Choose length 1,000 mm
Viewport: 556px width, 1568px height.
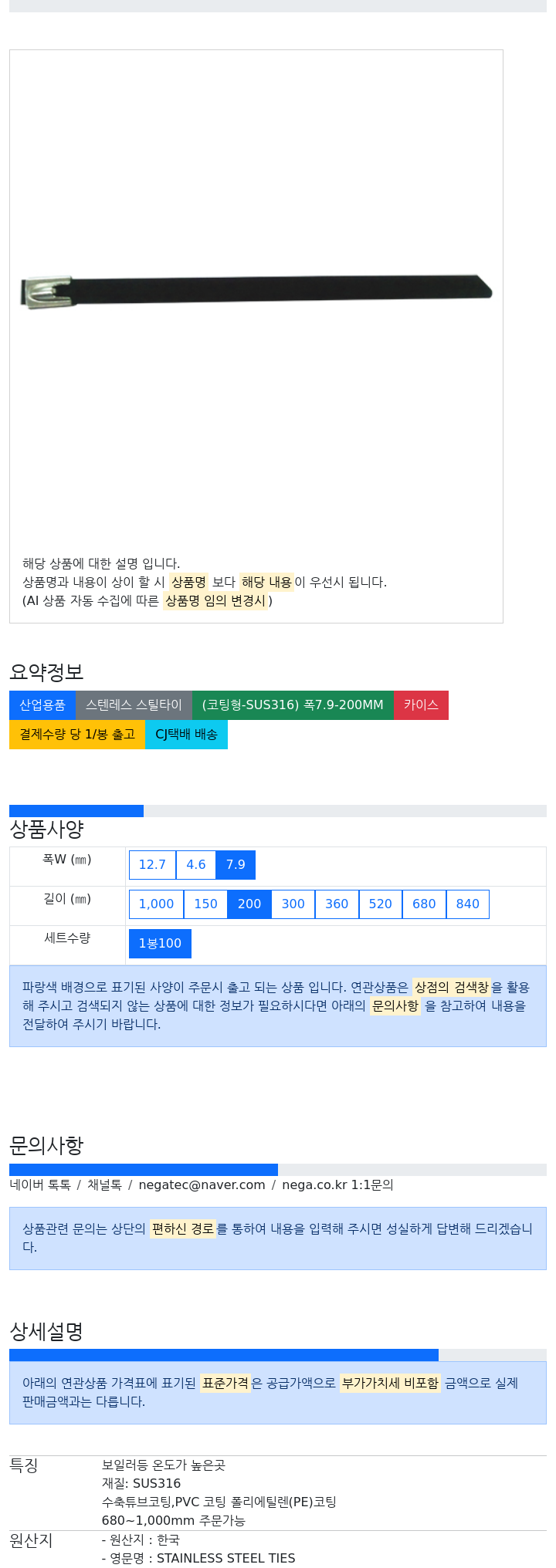click(x=156, y=904)
